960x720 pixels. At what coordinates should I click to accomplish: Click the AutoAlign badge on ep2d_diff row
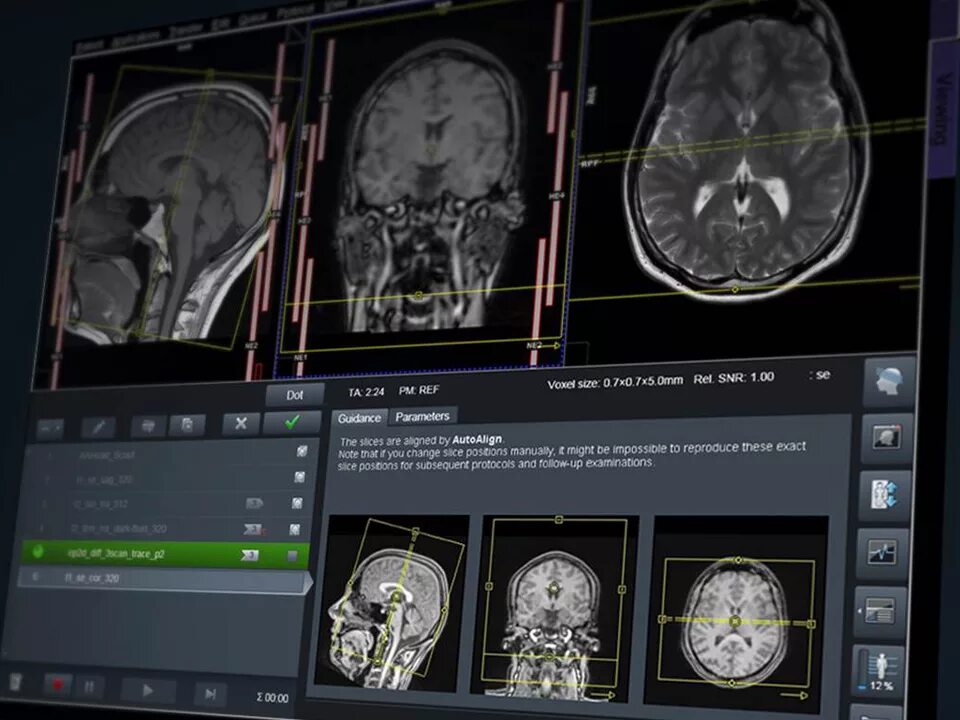pos(250,555)
